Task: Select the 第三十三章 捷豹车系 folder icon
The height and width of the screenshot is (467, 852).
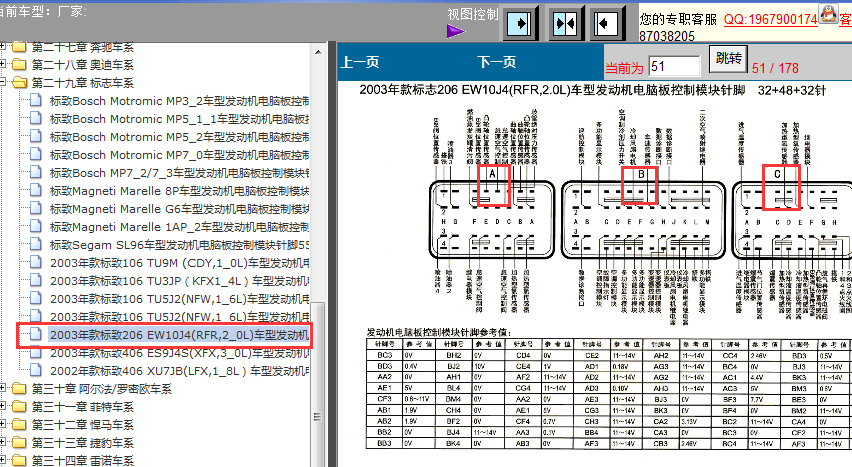Action: coord(19,443)
